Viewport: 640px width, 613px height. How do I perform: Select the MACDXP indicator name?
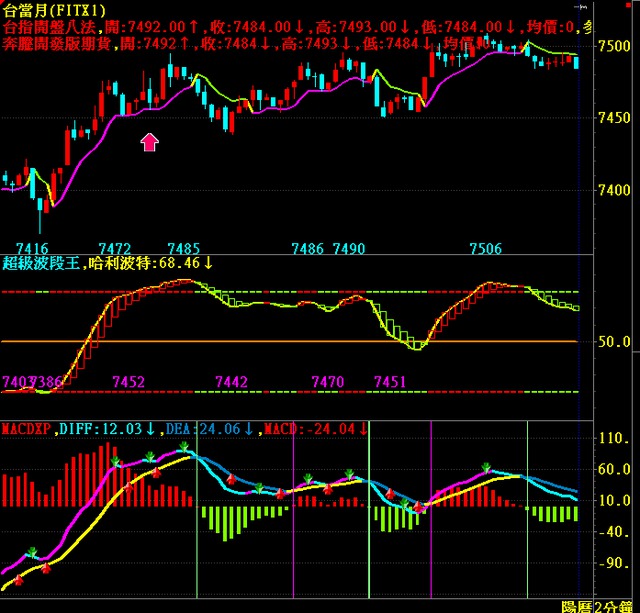26,429
